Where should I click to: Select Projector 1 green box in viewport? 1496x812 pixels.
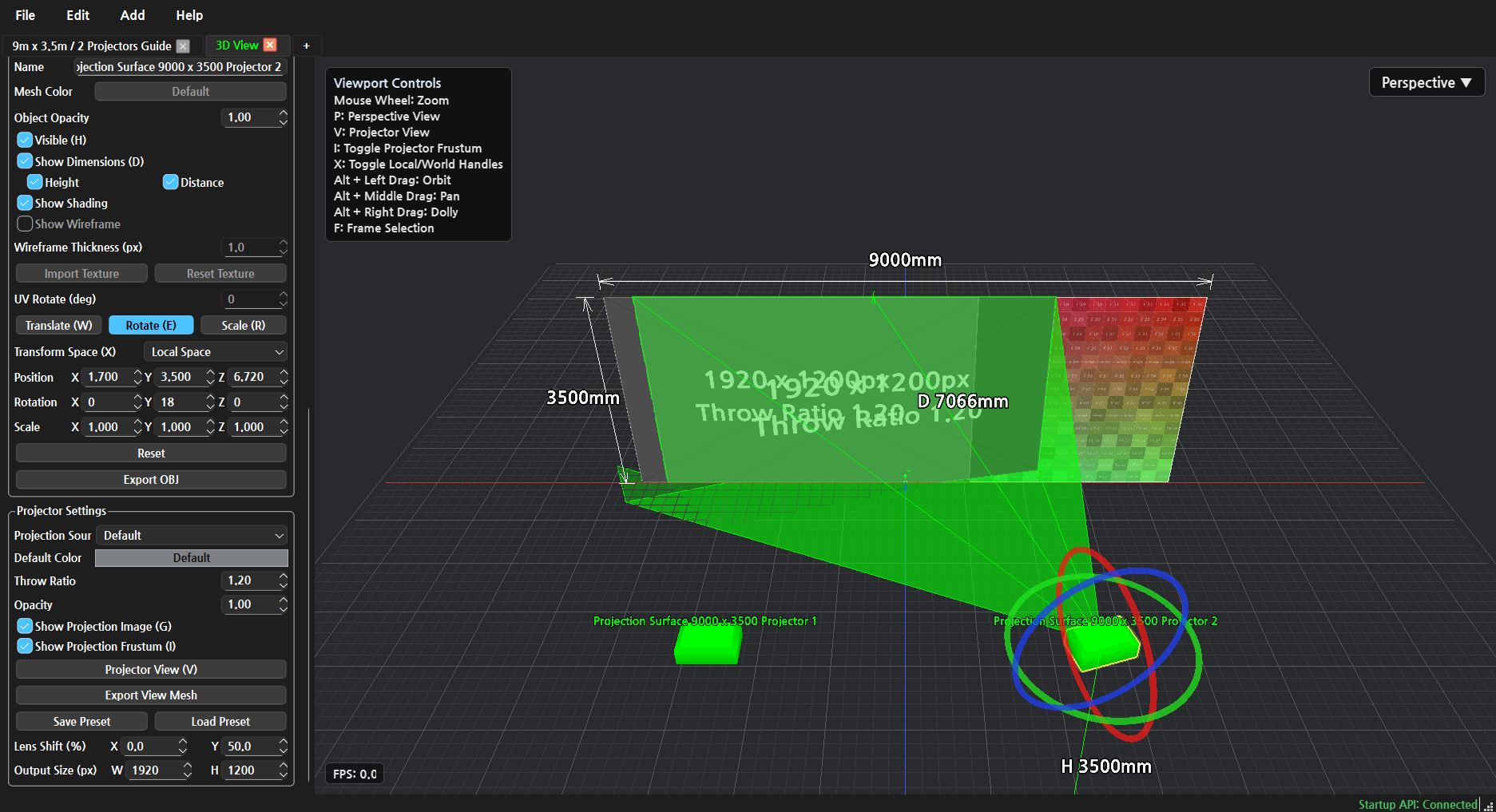[708, 645]
